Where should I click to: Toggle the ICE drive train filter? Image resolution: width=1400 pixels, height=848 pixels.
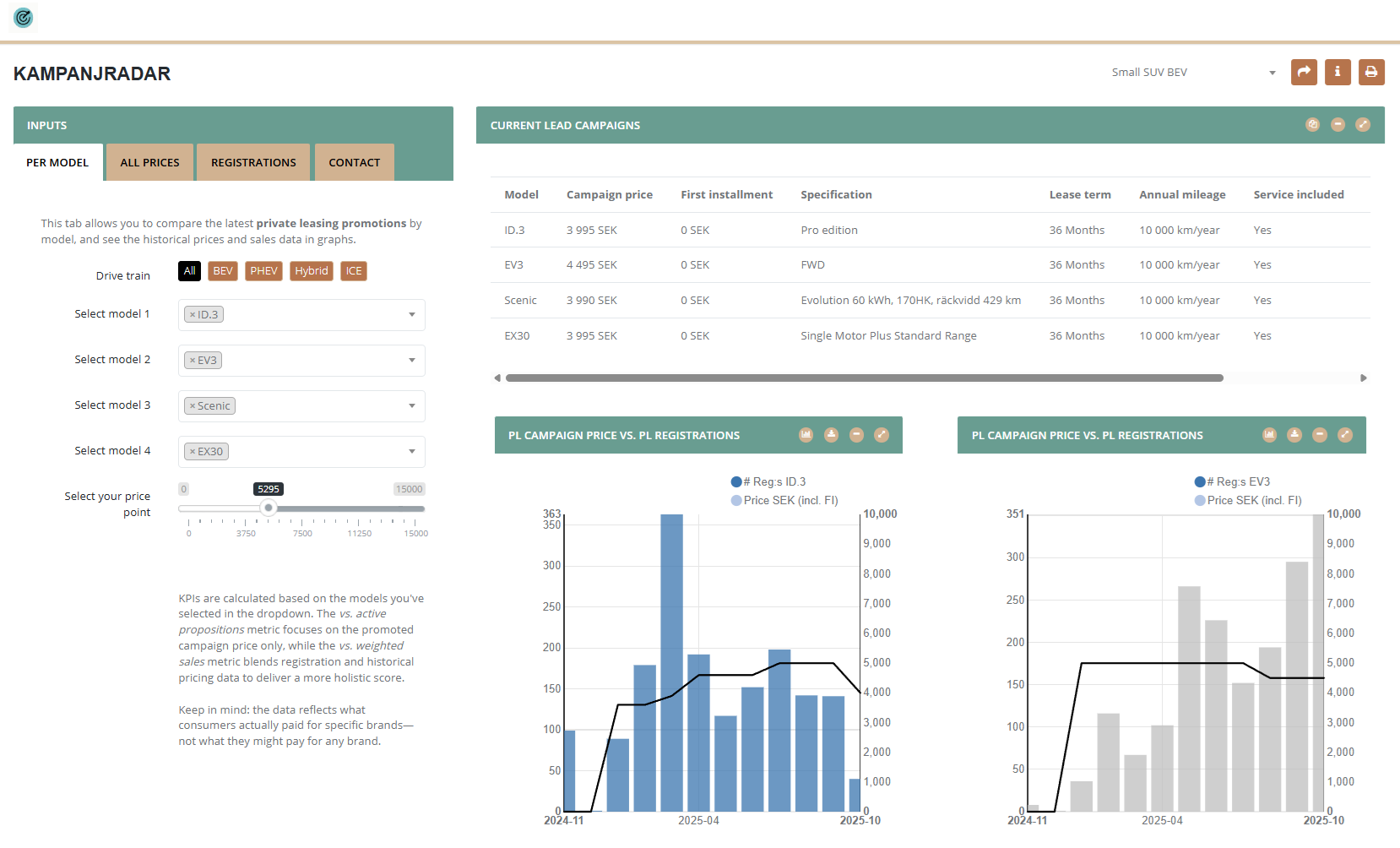pyautogui.click(x=353, y=270)
